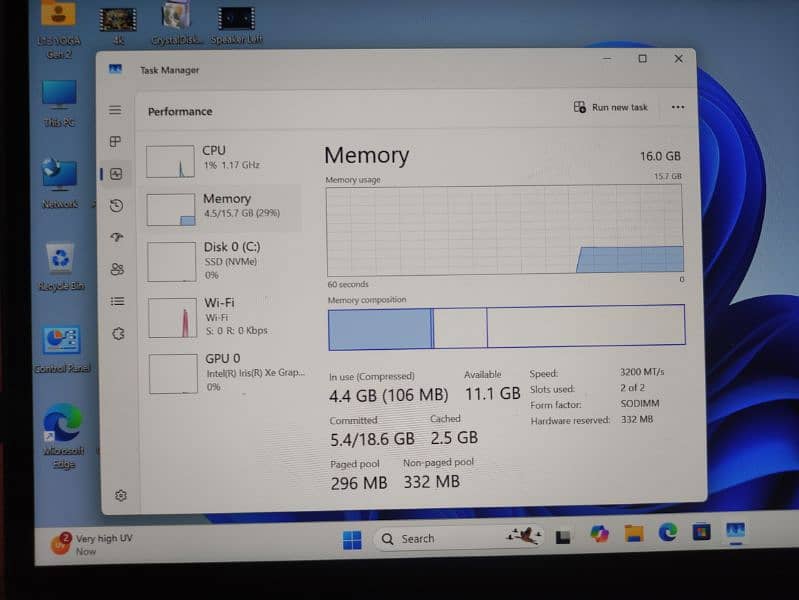Select the 4k video desktop file
The width and height of the screenshot is (799, 600).
118,25
